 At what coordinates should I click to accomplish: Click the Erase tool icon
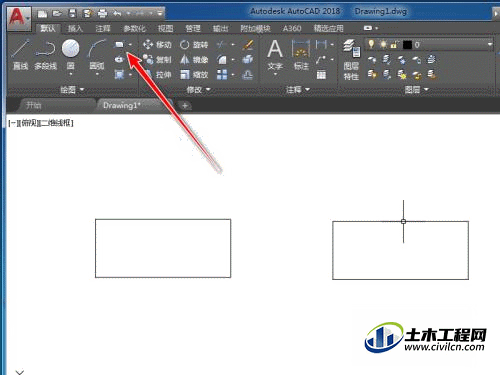click(x=248, y=44)
